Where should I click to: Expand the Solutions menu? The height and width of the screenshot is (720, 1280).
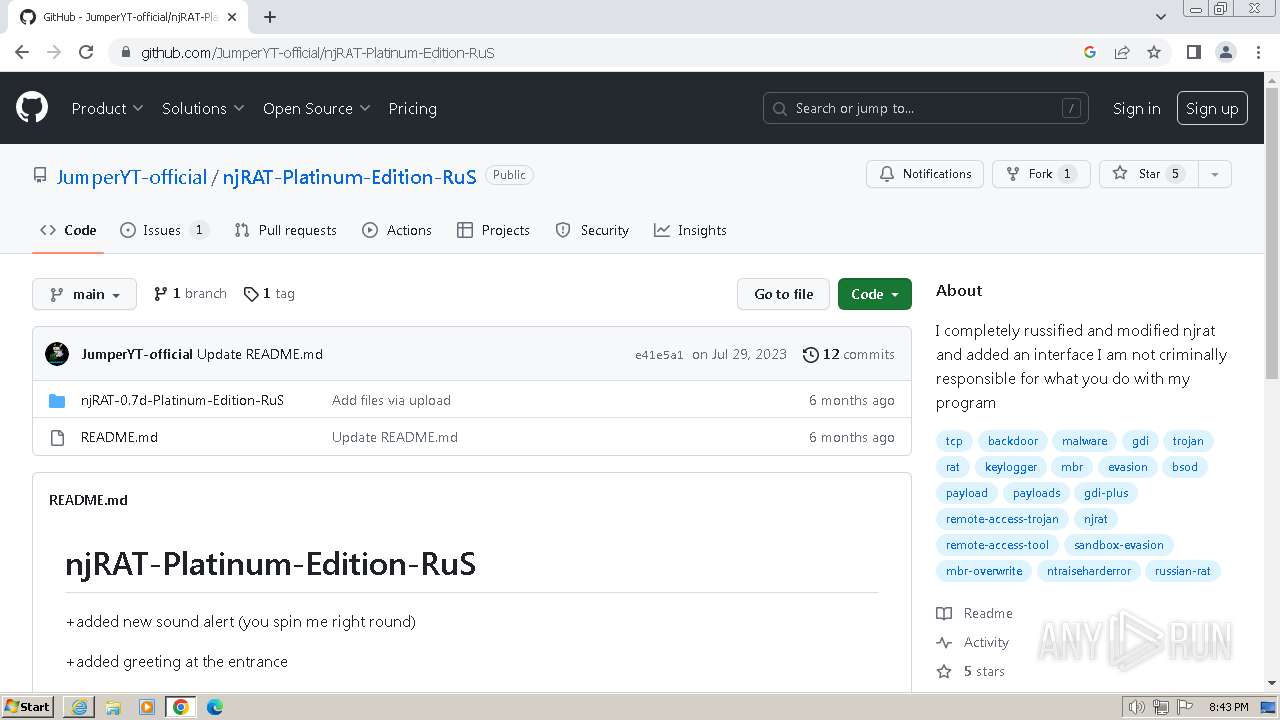[x=203, y=108]
